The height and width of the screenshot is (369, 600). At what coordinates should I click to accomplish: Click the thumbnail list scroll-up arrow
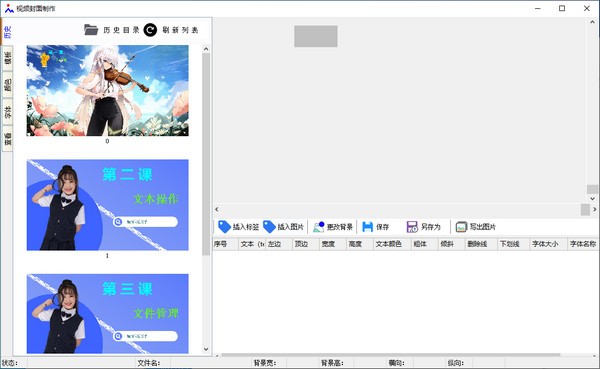pos(206,49)
